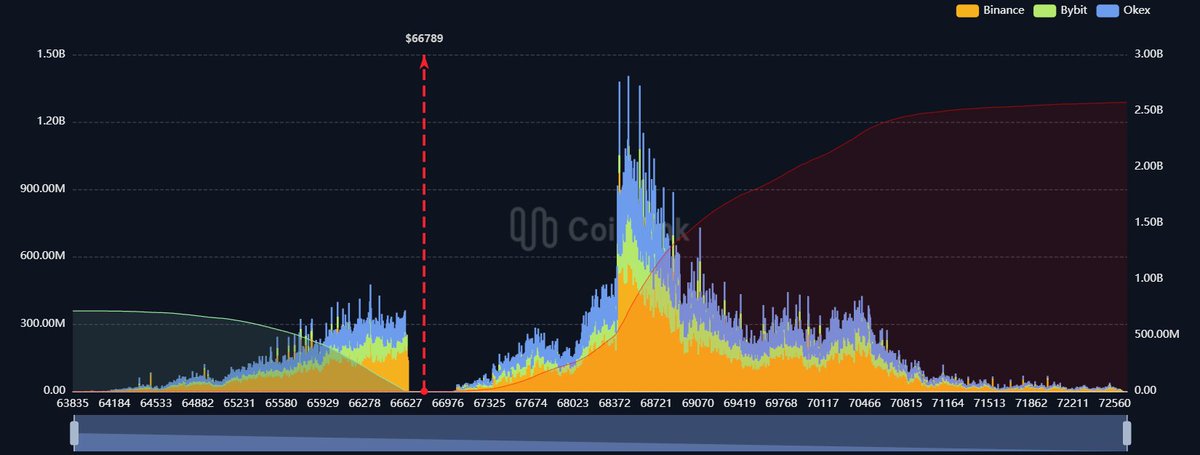Click the 66627 price axis tick
Screen dimensions: 1200x455
coord(406,404)
